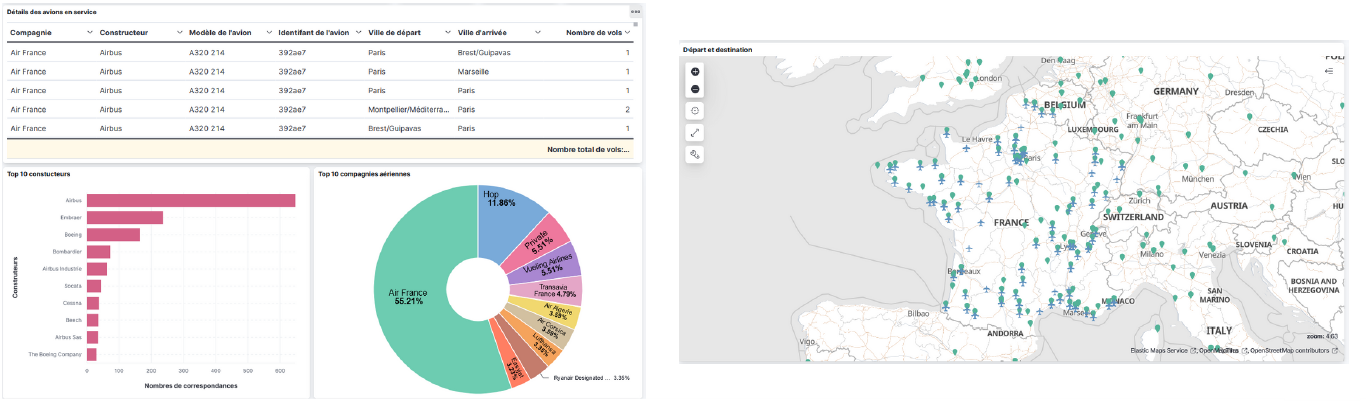Open Modèle de l'avion column dropdown

click(268, 33)
